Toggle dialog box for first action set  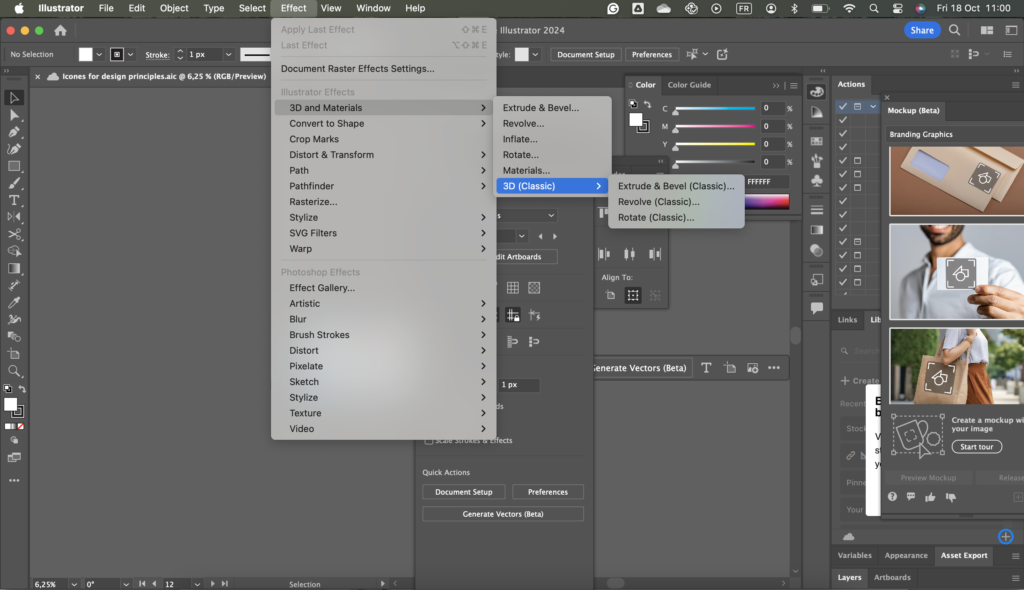(x=857, y=106)
